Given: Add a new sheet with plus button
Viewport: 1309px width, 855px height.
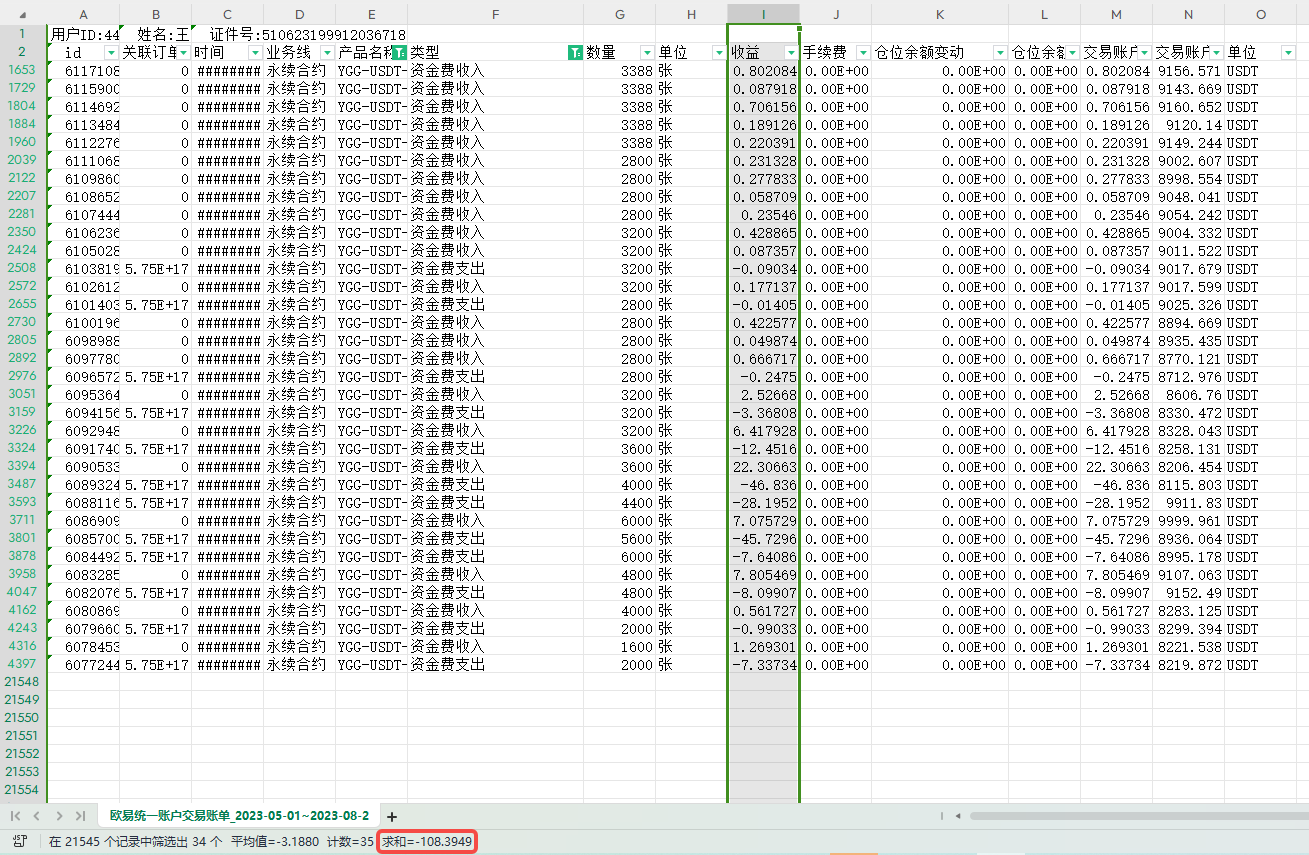Looking at the screenshot, I should [392, 817].
